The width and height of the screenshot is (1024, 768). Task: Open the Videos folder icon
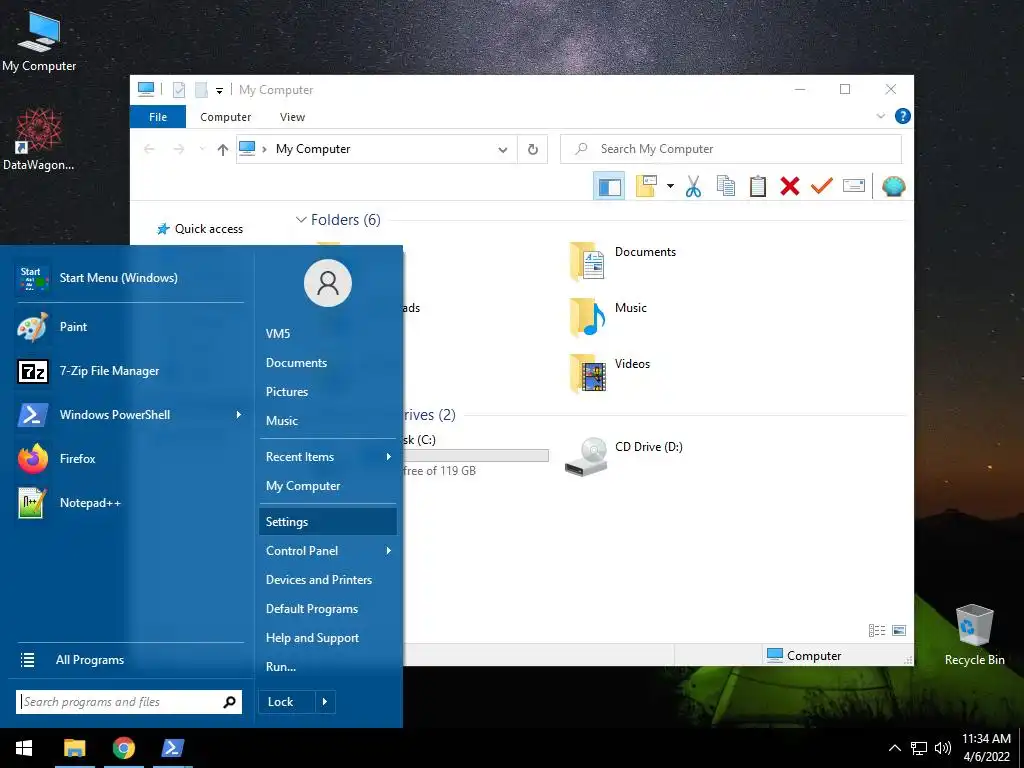pyautogui.click(x=587, y=374)
